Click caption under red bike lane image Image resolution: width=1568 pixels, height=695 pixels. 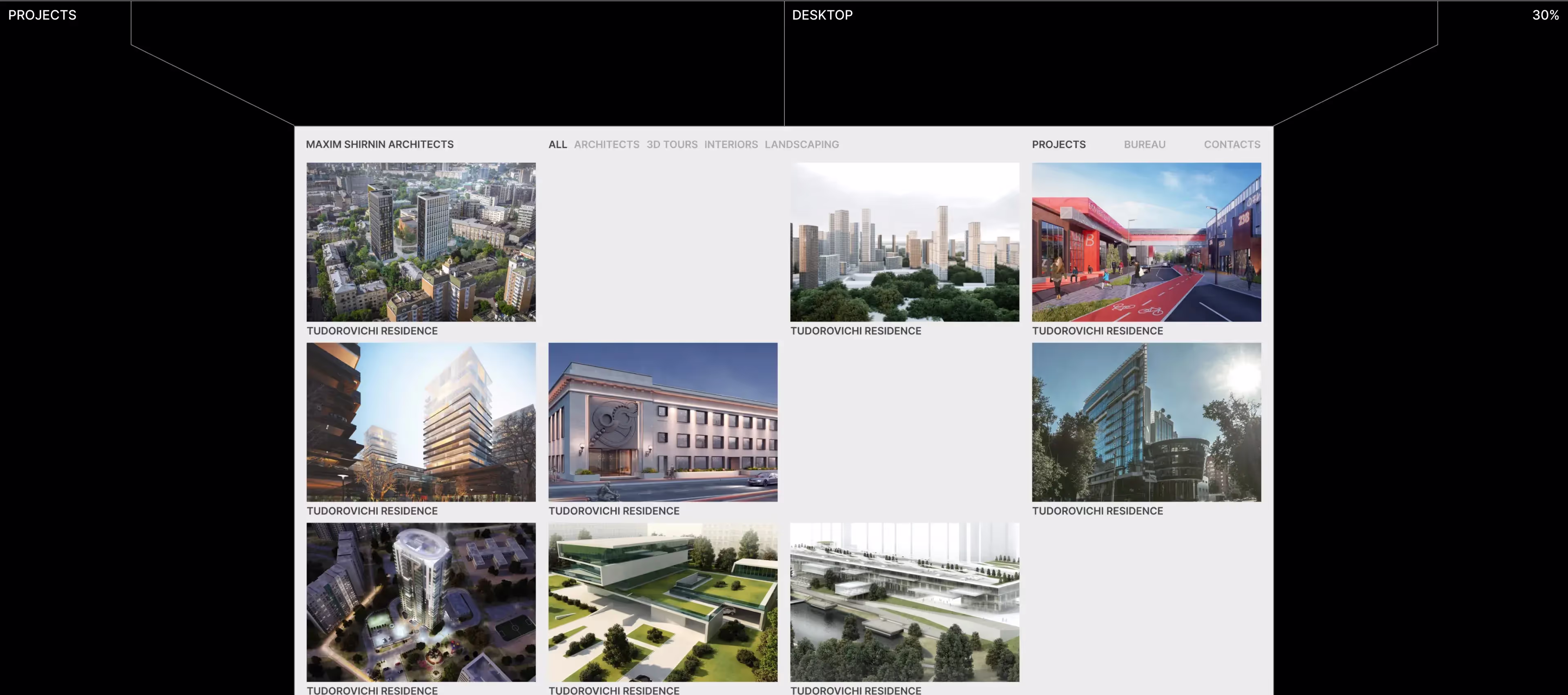pos(1097,330)
